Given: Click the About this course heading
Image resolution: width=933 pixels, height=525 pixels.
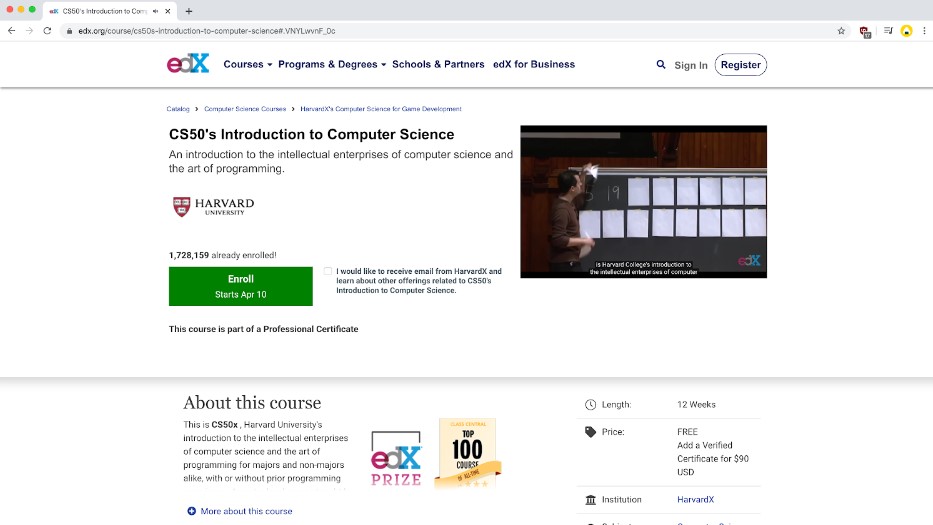Looking at the screenshot, I should coord(252,403).
